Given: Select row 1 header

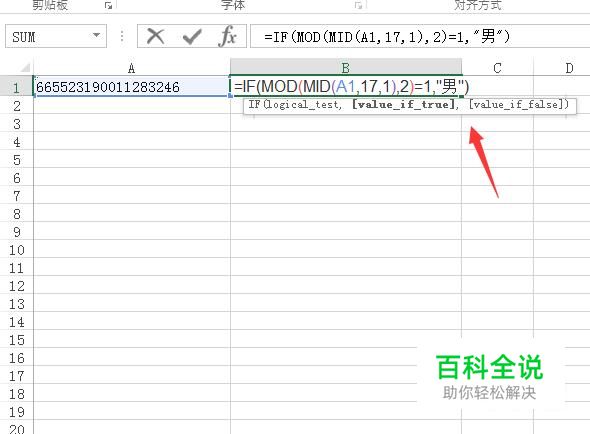Looking at the screenshot, I should (17, 87).
